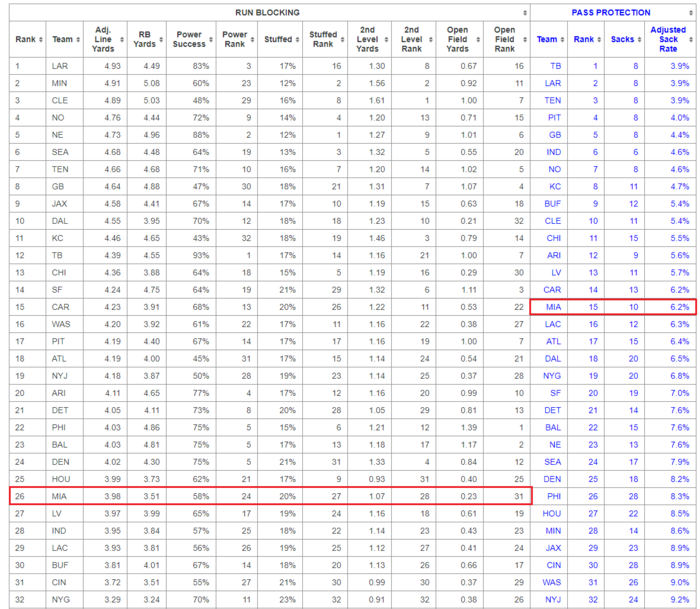
Task: Click the Power Rank sort arrows
Action: point(252,39)
